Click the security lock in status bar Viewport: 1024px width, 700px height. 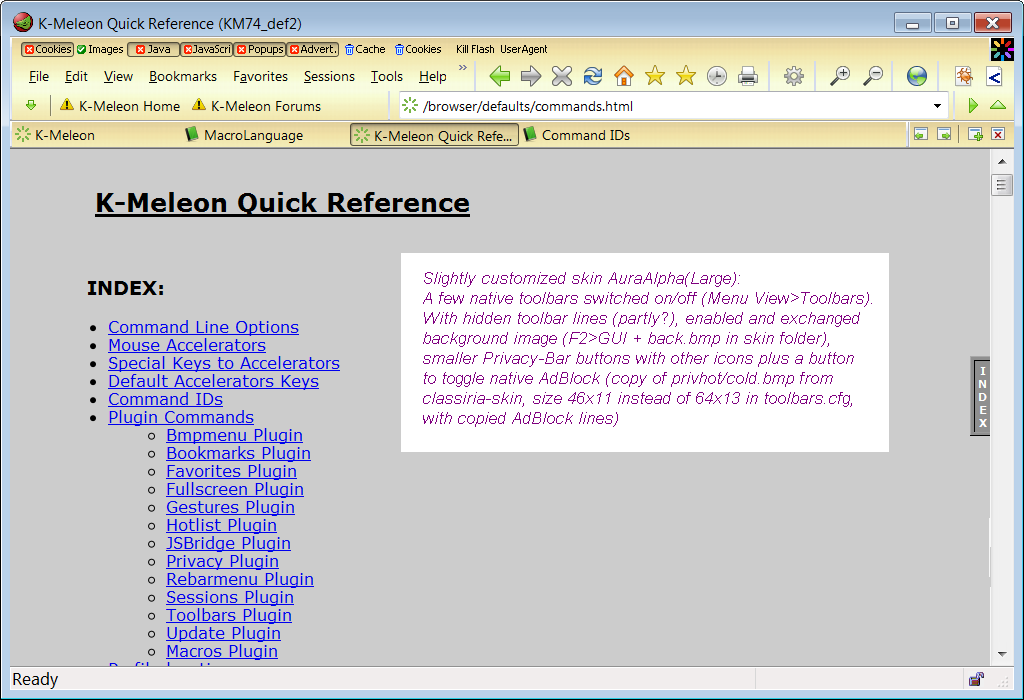pos(976,679)
